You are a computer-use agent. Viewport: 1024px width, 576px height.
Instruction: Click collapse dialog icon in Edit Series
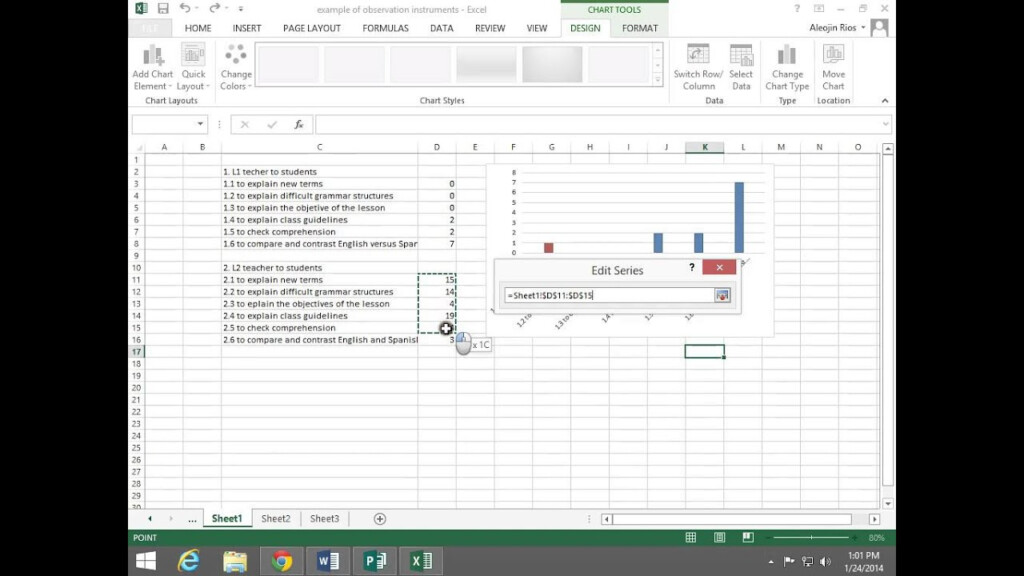[x=722, y=295]
